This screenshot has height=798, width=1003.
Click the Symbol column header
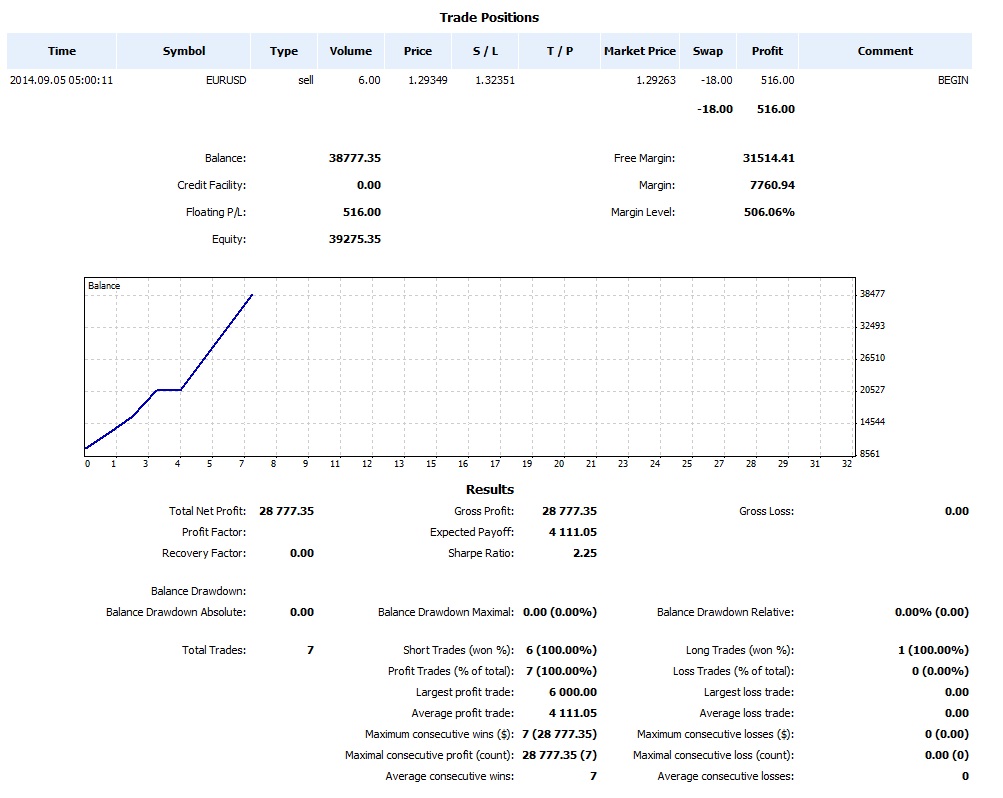pos(184,51)
